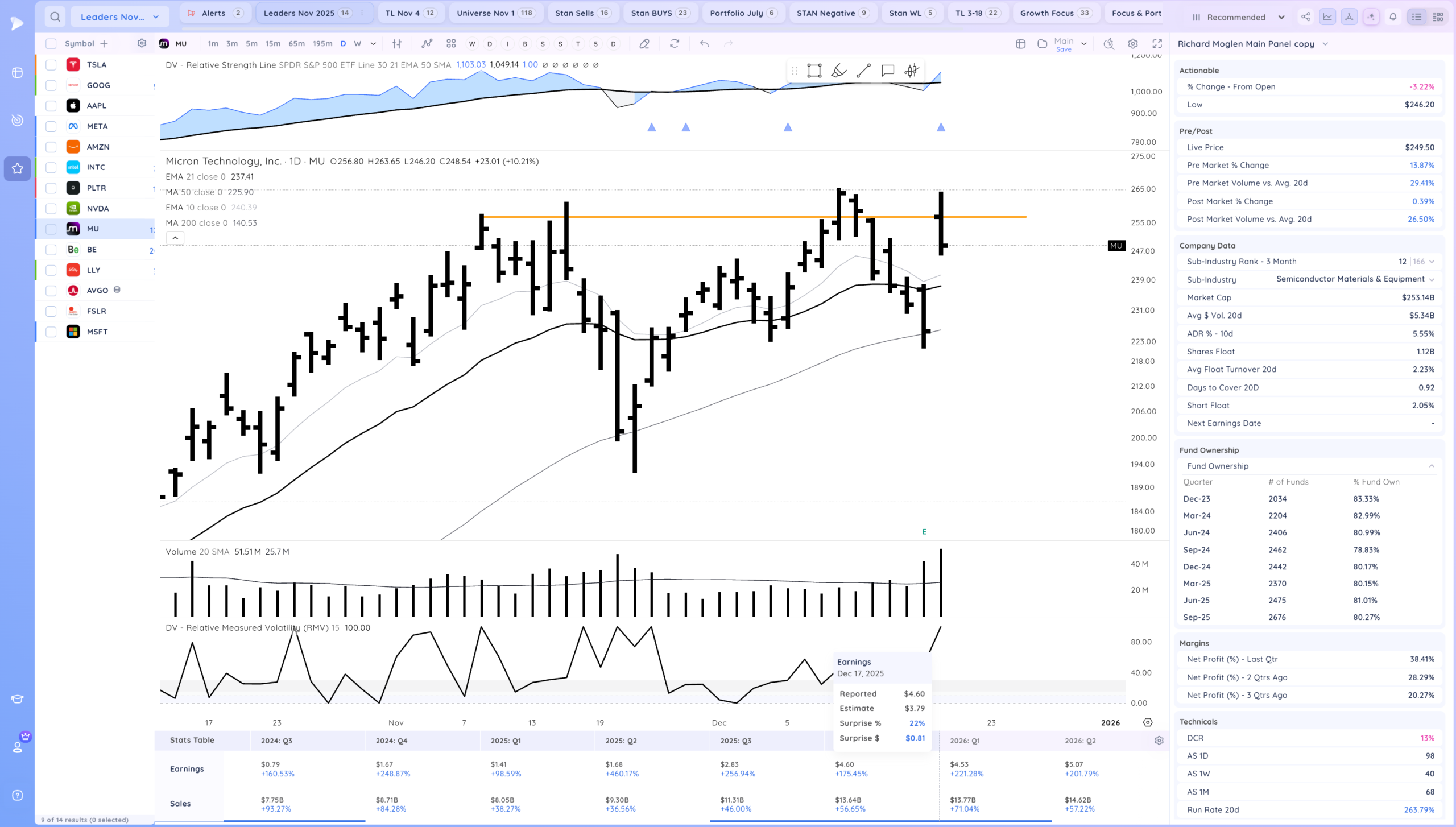Image resolution: width=1456 pixels, height=827 pixels.
Task: Check the TSLA row checkbox
Action: pyautogui.click(x=51, y=65)
